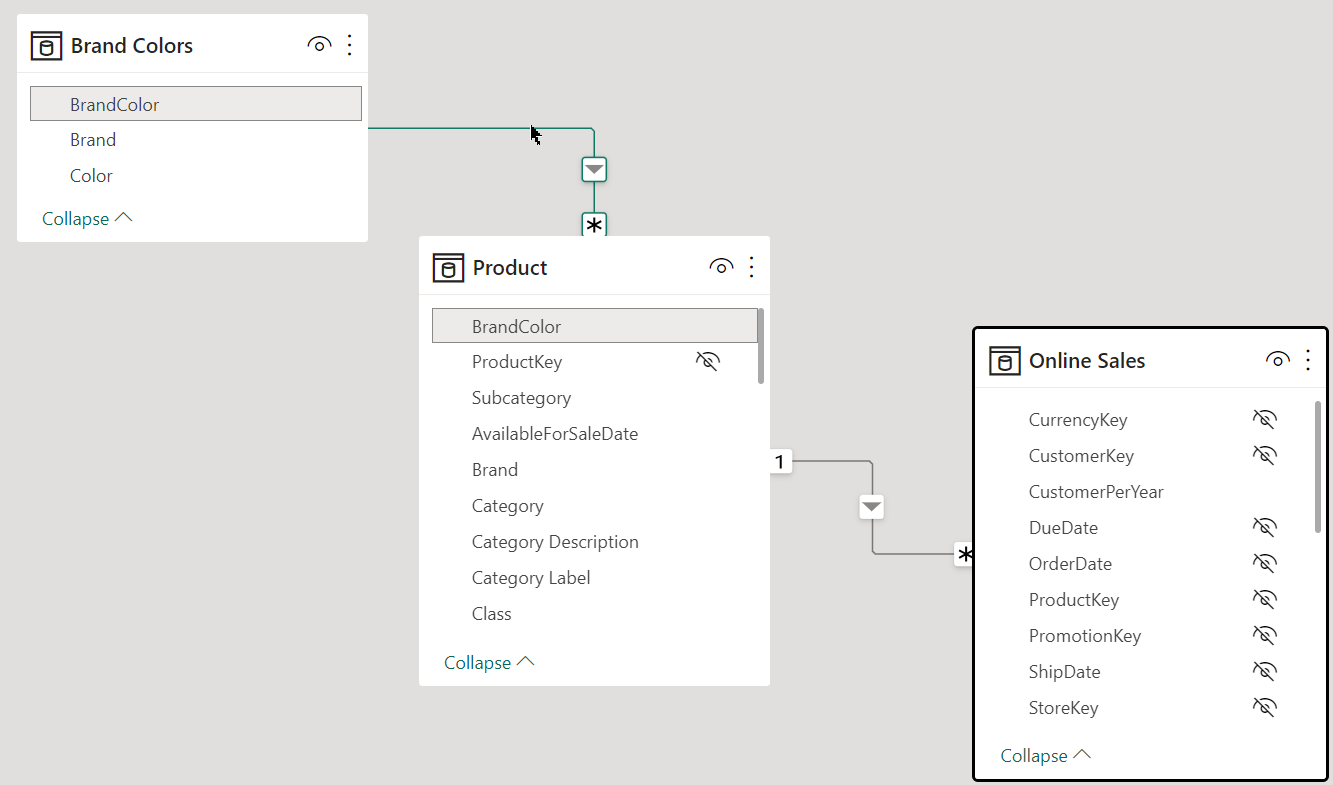Image resolution: width=1333 pixels, height=785 pixels.
Task: Collapse the Product table card
Action: 489,662
